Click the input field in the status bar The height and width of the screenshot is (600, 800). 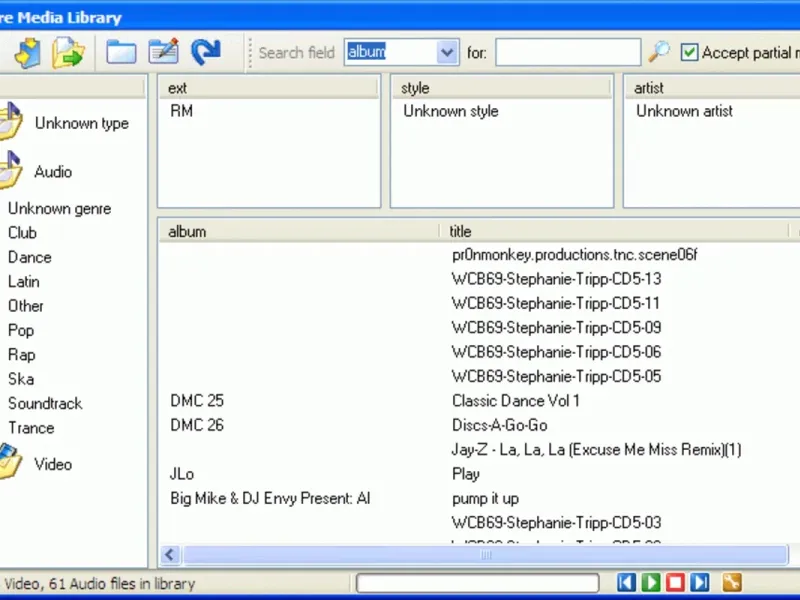click(478, 583)
